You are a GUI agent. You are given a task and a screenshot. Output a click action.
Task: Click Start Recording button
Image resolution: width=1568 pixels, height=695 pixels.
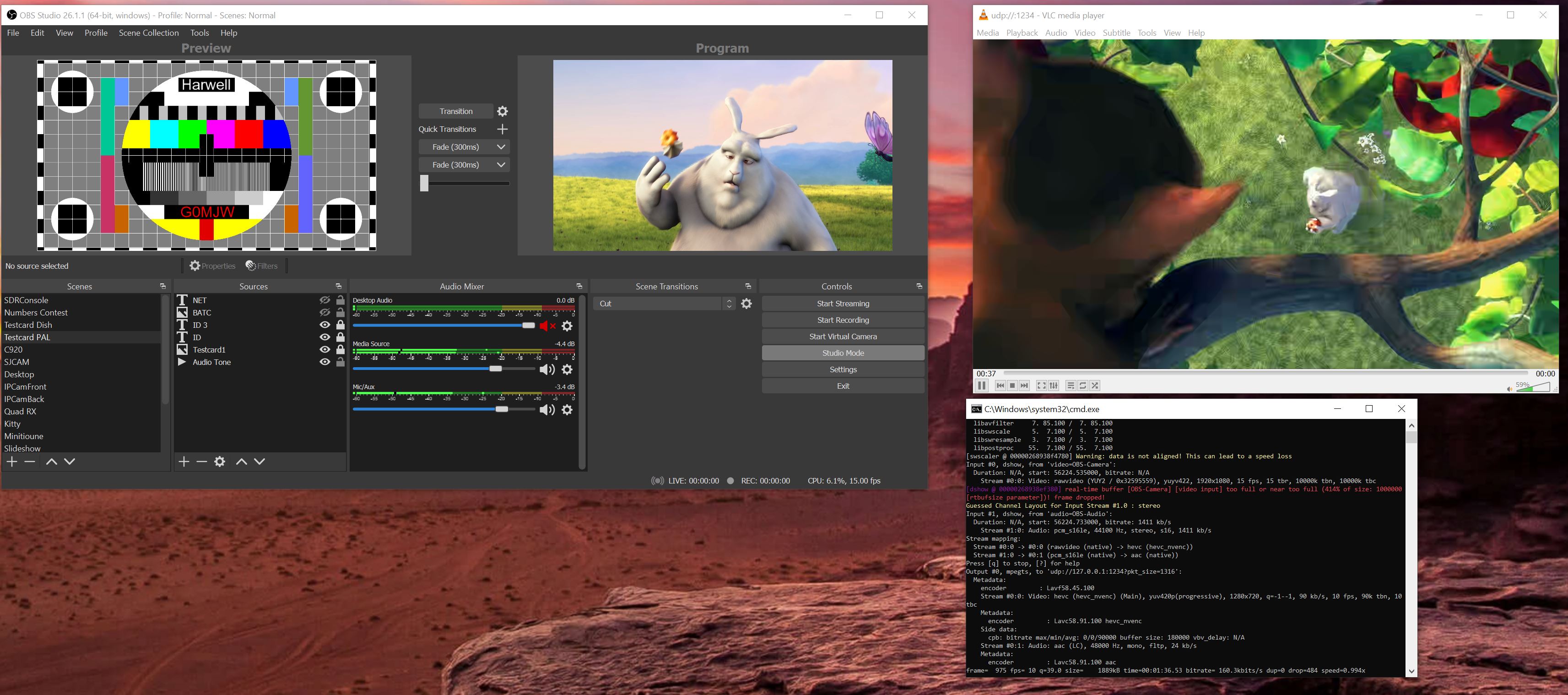tap(843, 320)
